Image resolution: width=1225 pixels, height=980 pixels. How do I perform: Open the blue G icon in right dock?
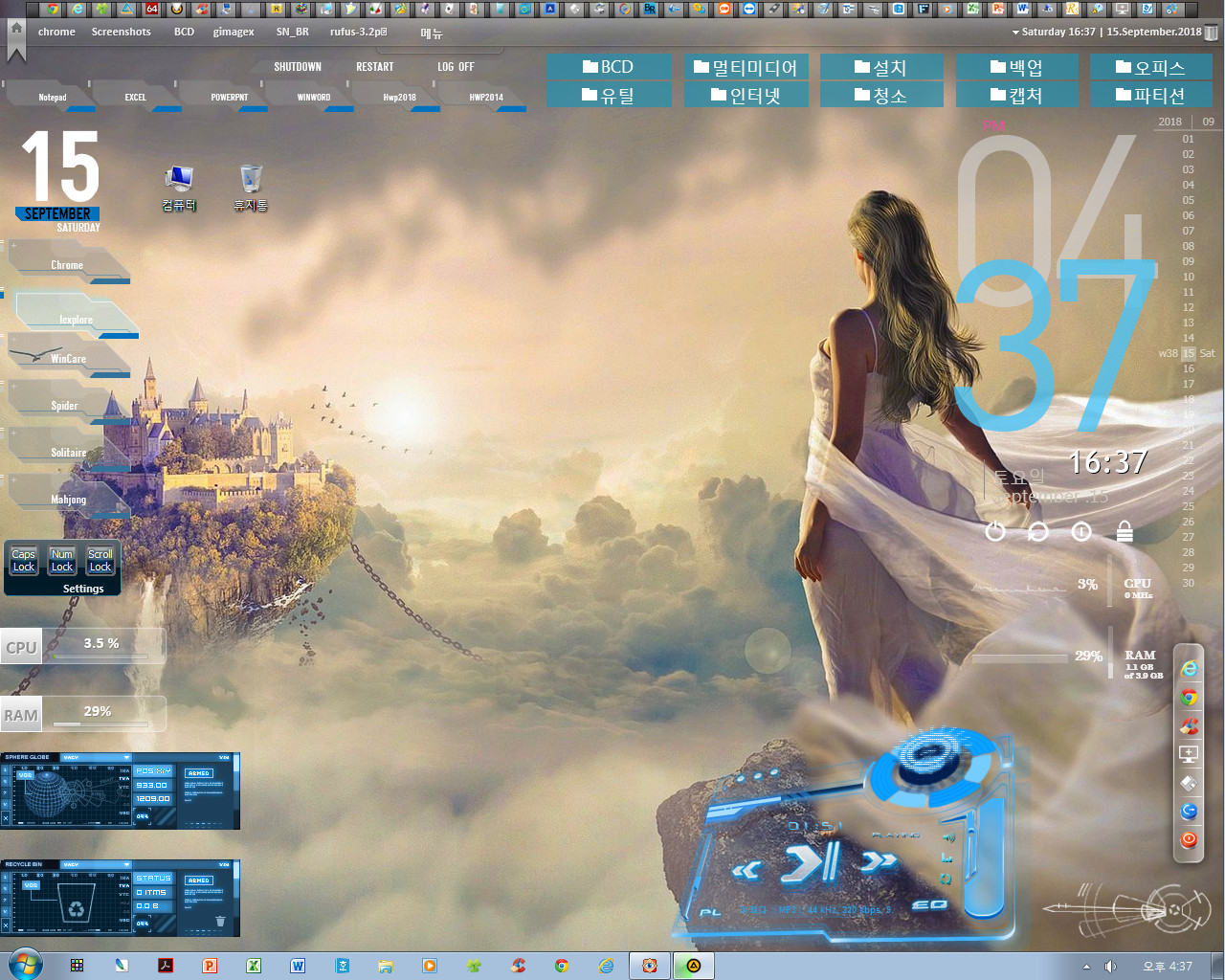[1189, 811]
